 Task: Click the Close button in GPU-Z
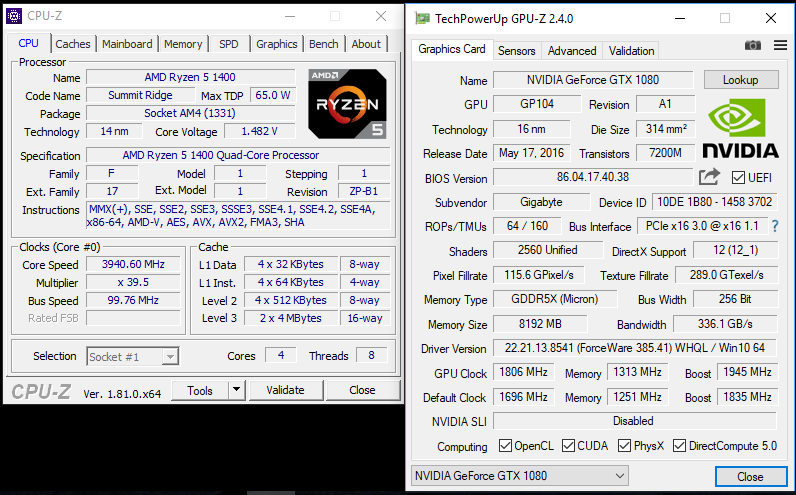tap(750, 477)
